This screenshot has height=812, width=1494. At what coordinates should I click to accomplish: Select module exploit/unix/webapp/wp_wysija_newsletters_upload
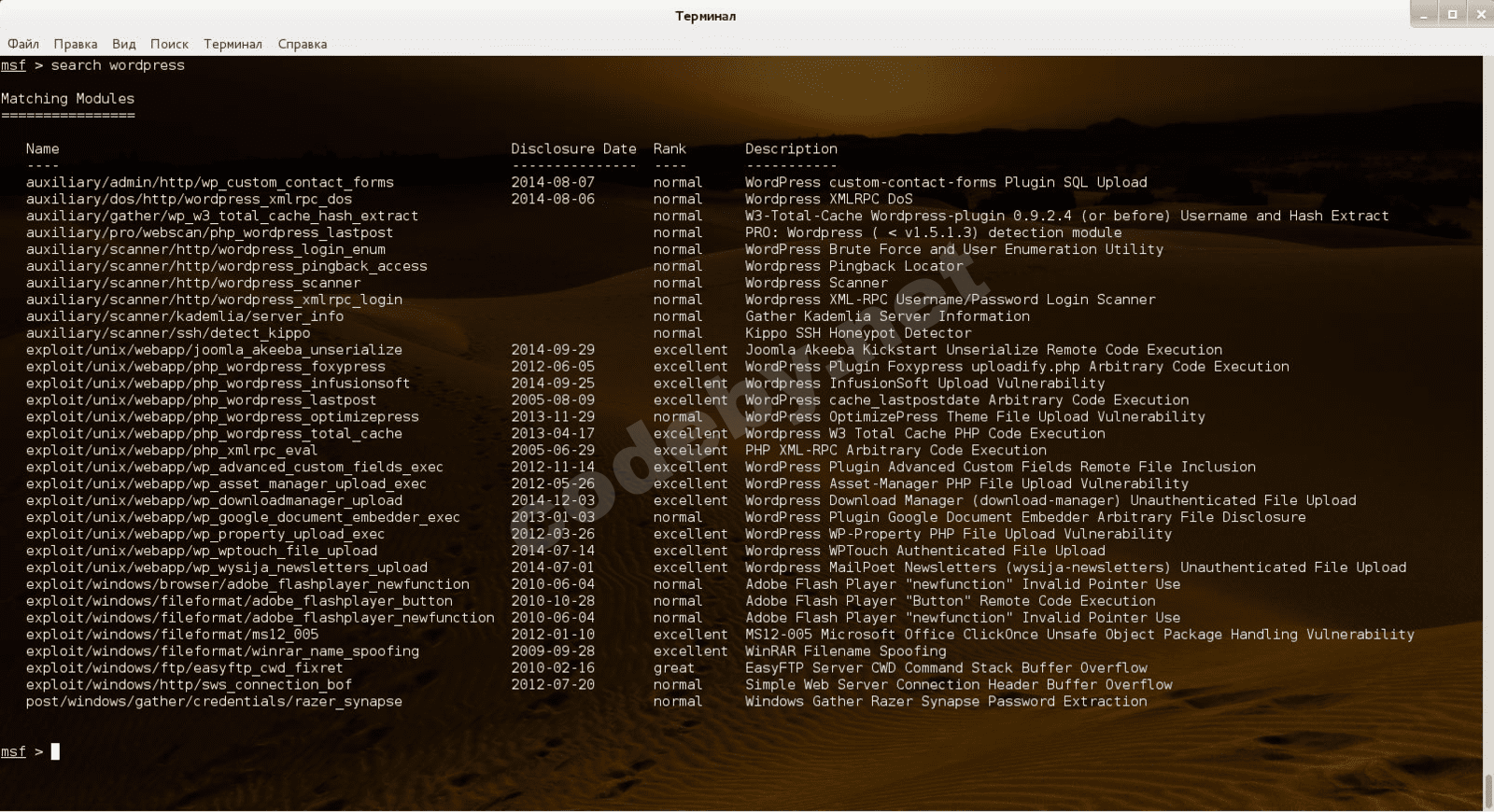(227, 569)
